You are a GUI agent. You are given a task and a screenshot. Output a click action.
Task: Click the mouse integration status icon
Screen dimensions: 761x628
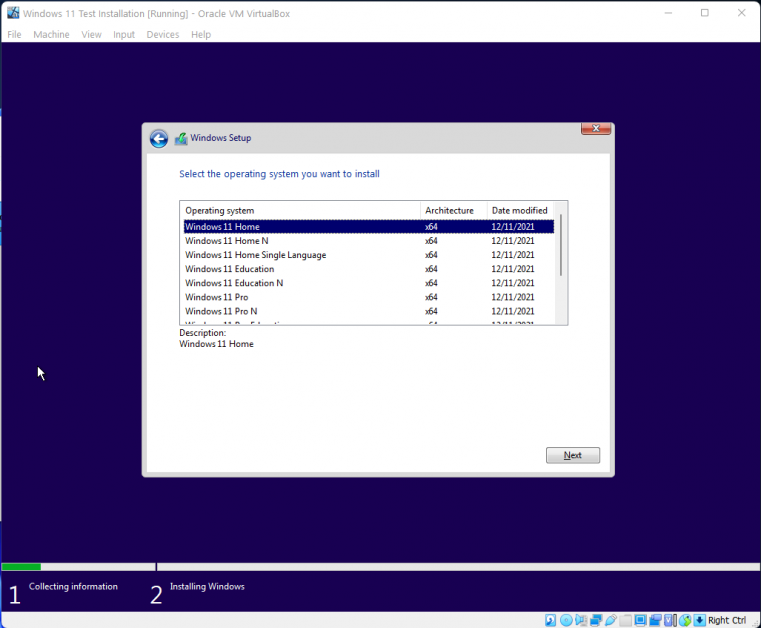[685, 620]
